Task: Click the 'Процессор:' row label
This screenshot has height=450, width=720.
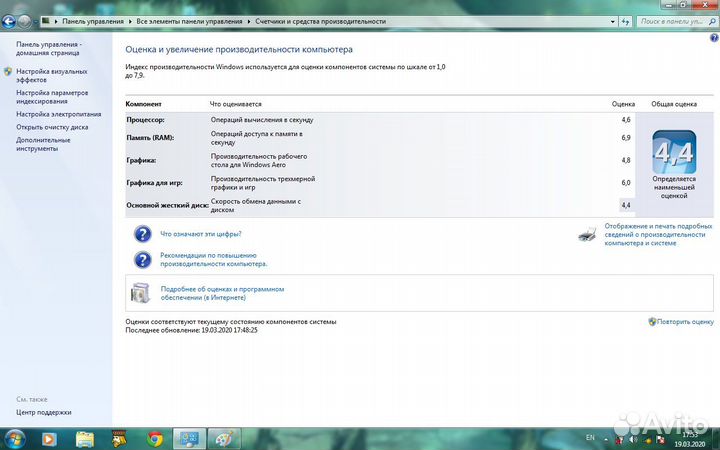Action: click(145, 120)
